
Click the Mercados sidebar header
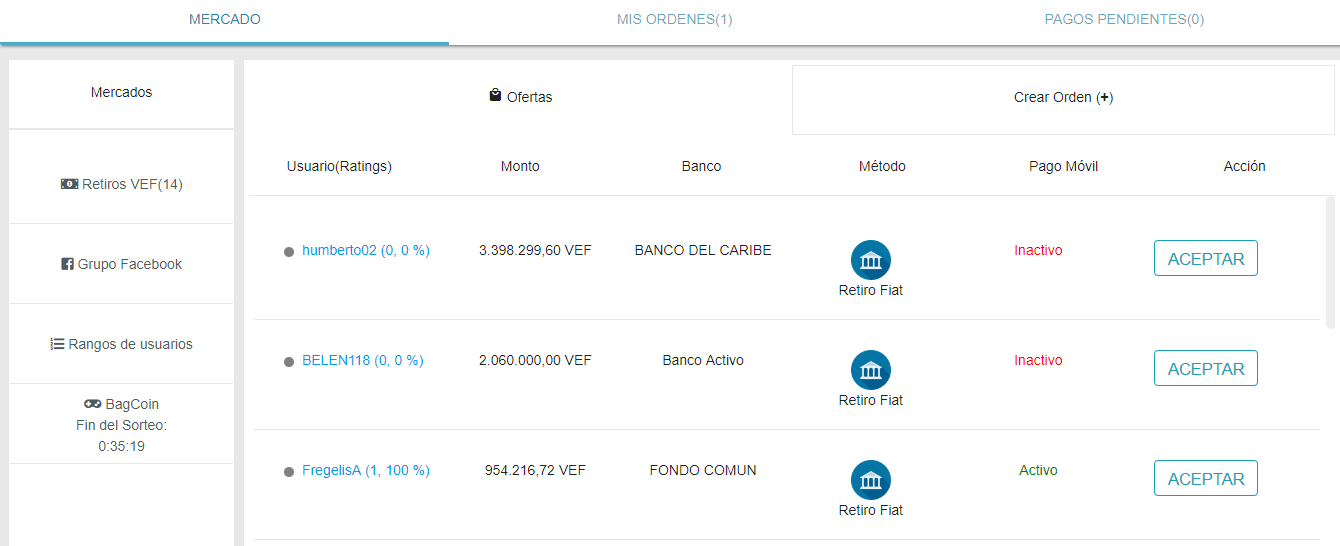[122, 92]
